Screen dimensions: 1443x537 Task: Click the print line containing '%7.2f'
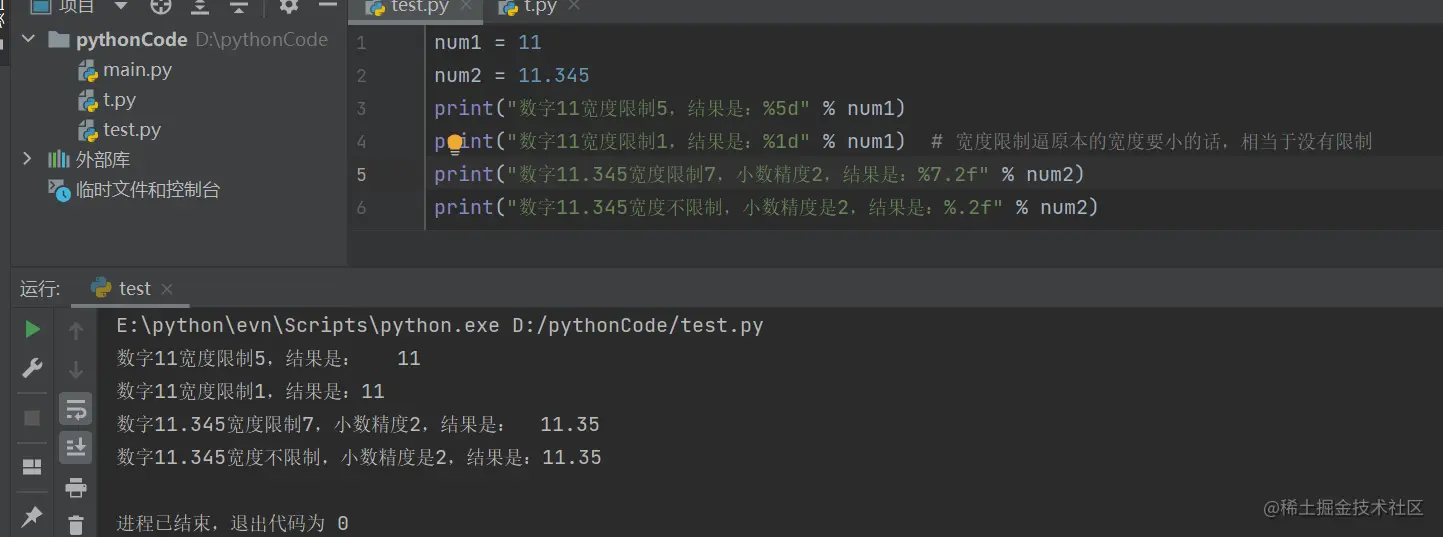(x=760, y=175)
